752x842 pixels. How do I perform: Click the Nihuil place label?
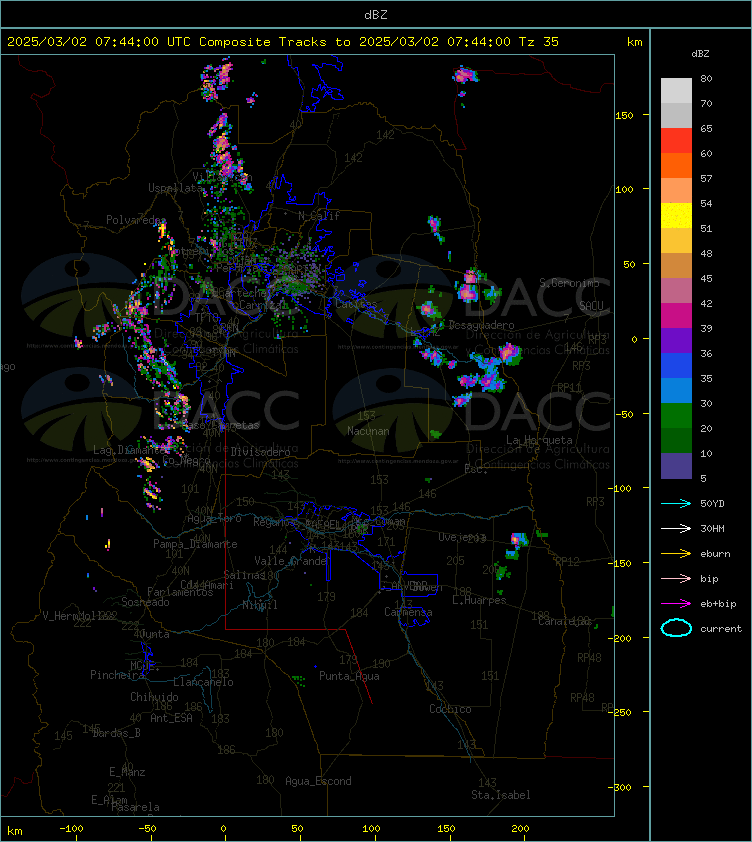[260, 605]
